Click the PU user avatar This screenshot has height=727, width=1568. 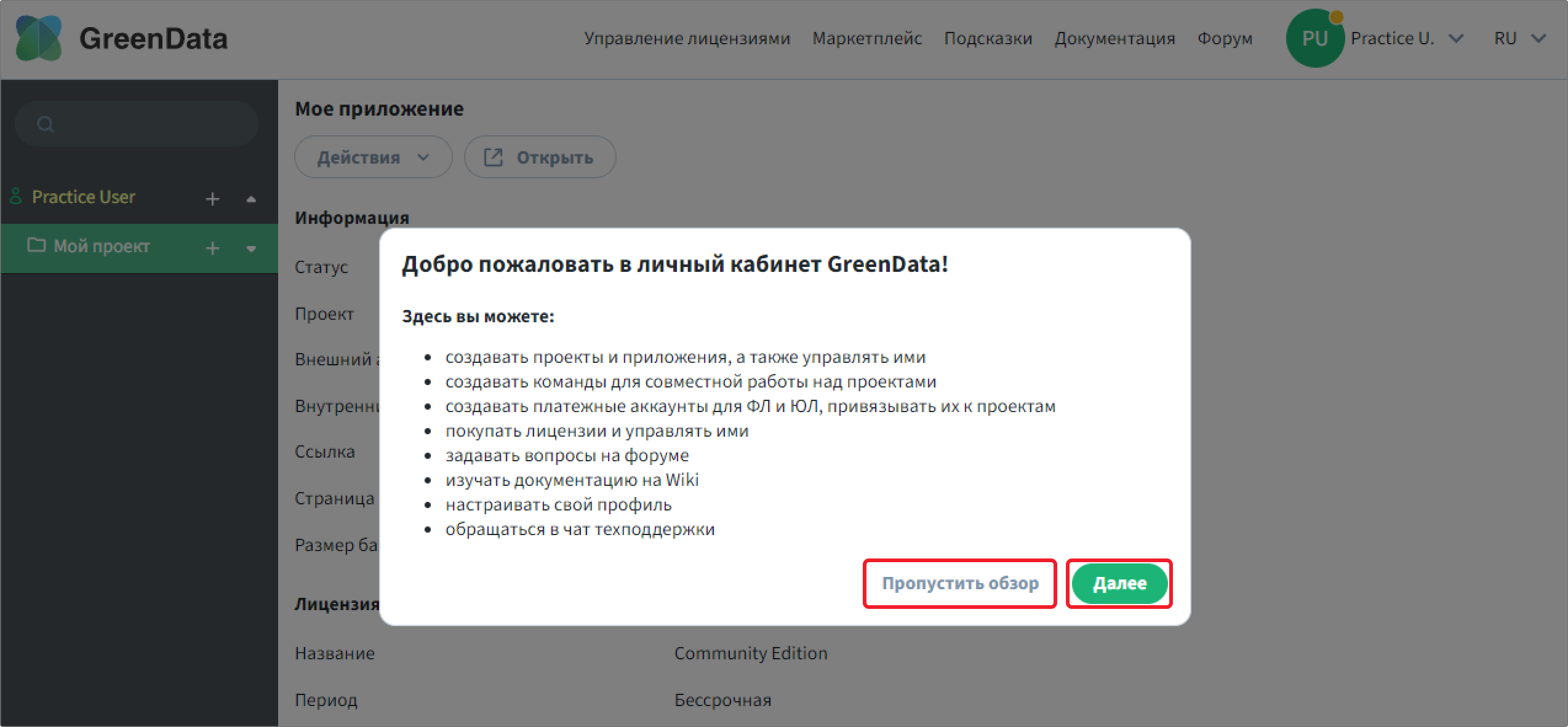pyautogui.click(x=1315, y=38)
